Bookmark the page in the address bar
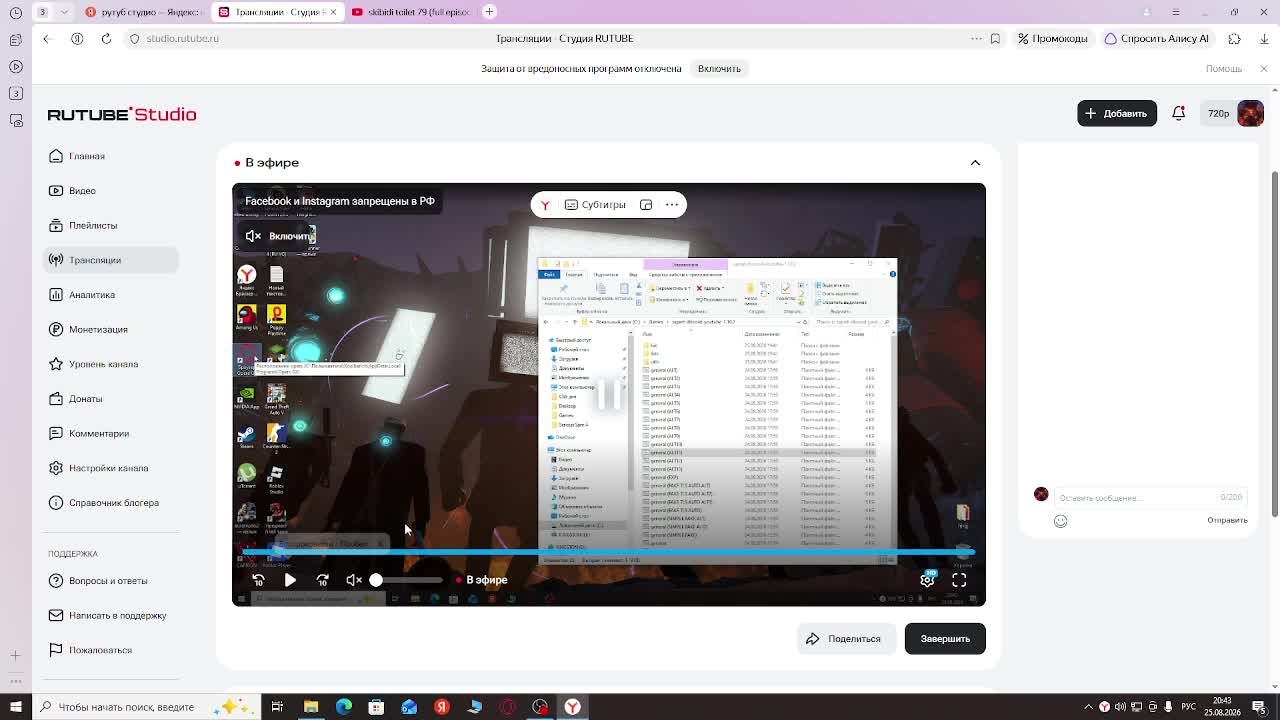This screenshot has height=720, width=1280. (x=995, y=39)
